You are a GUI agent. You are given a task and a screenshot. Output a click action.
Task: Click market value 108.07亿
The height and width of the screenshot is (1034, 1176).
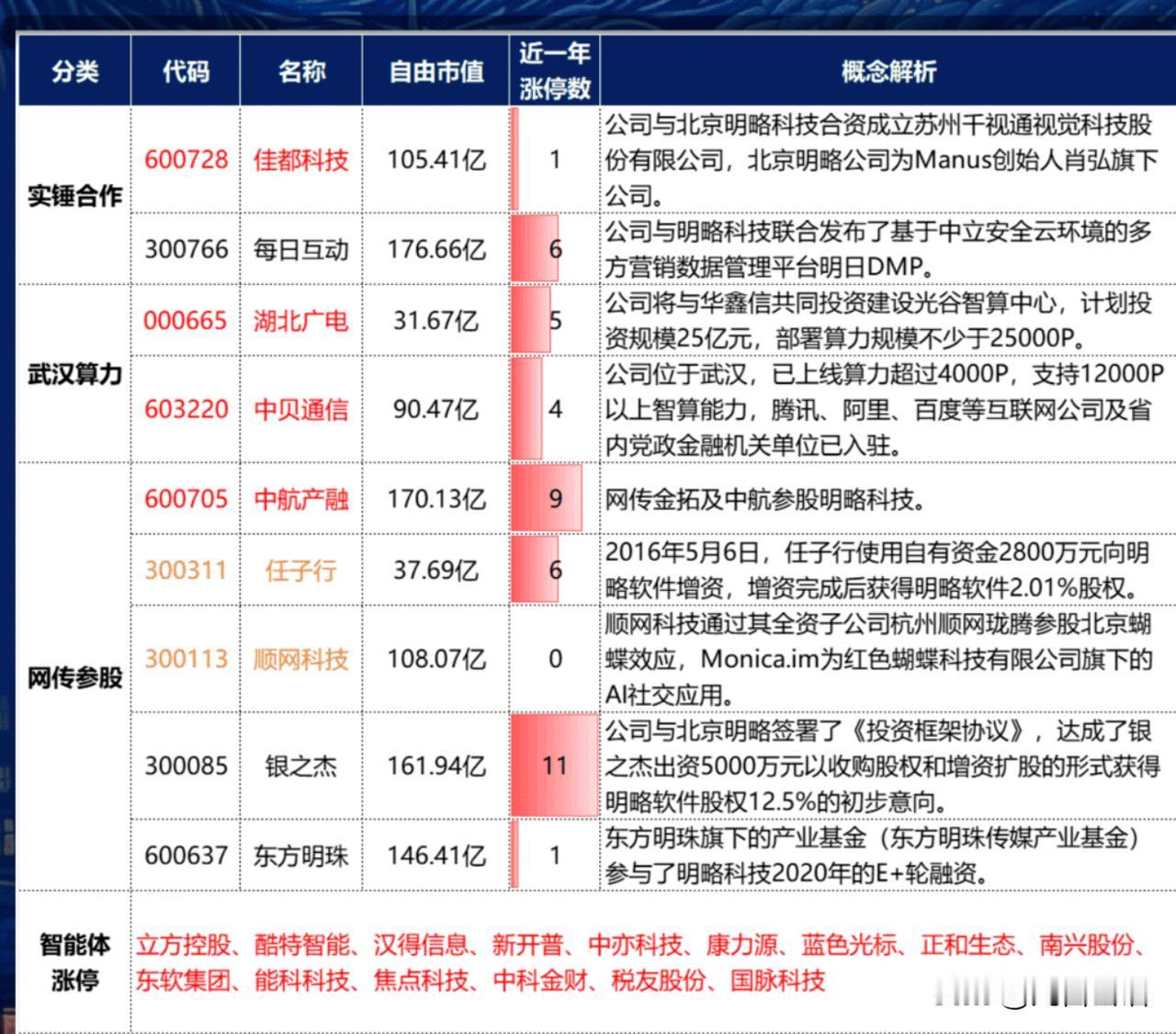[x=436, y=659]
